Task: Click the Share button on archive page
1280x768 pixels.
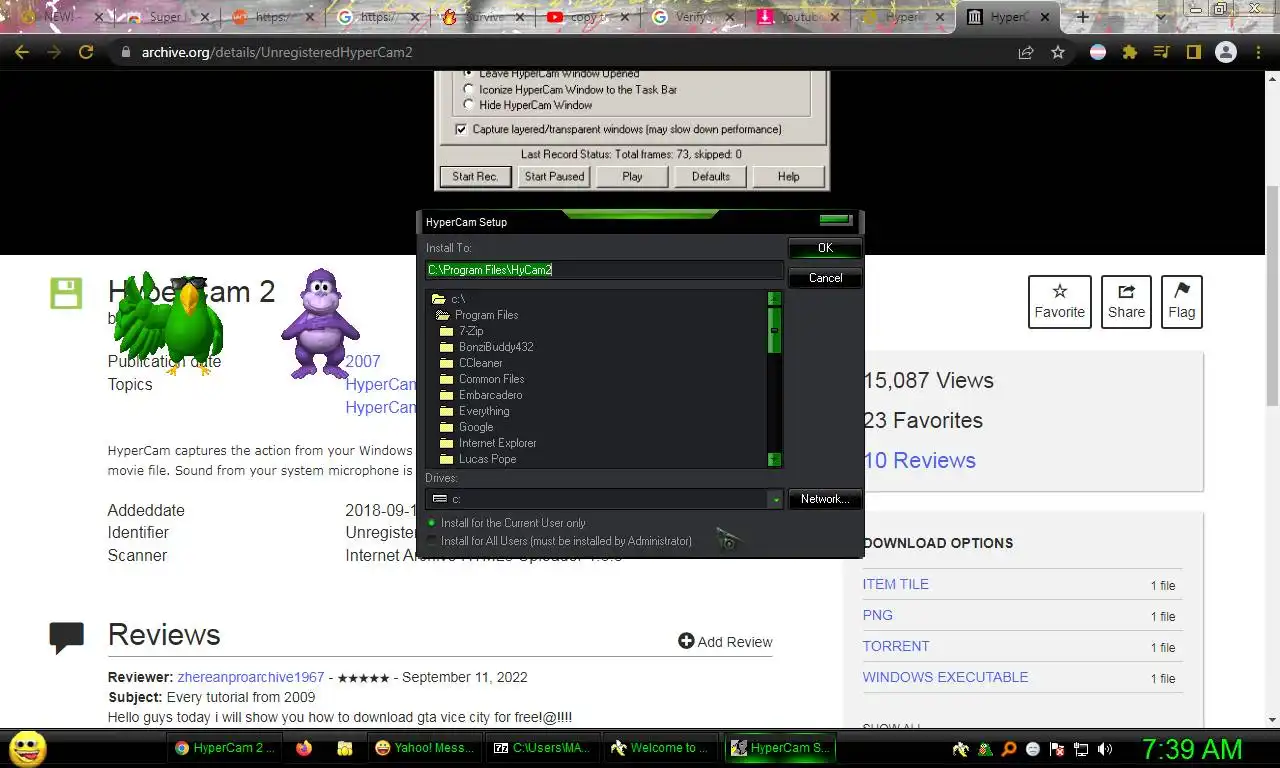Action: [1126, 301]
